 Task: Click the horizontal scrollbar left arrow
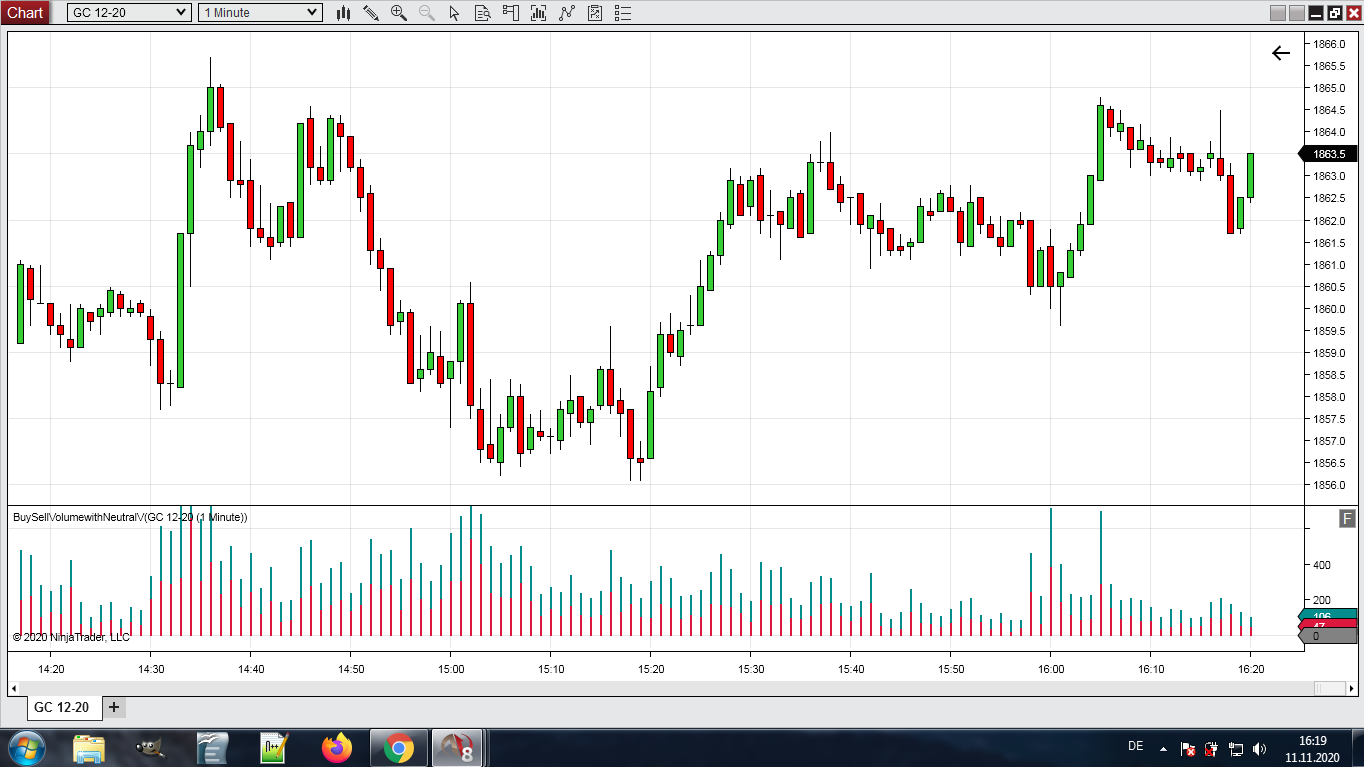[x=14, y=688]
